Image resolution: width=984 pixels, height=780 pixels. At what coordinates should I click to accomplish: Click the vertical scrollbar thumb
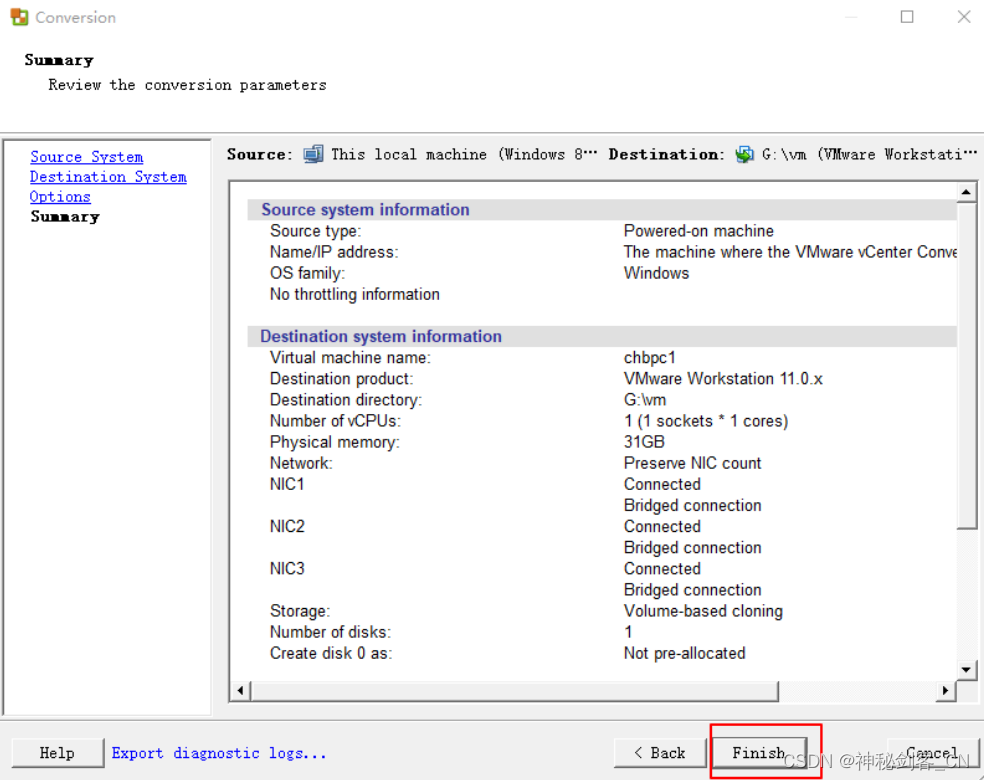(966, 365)
